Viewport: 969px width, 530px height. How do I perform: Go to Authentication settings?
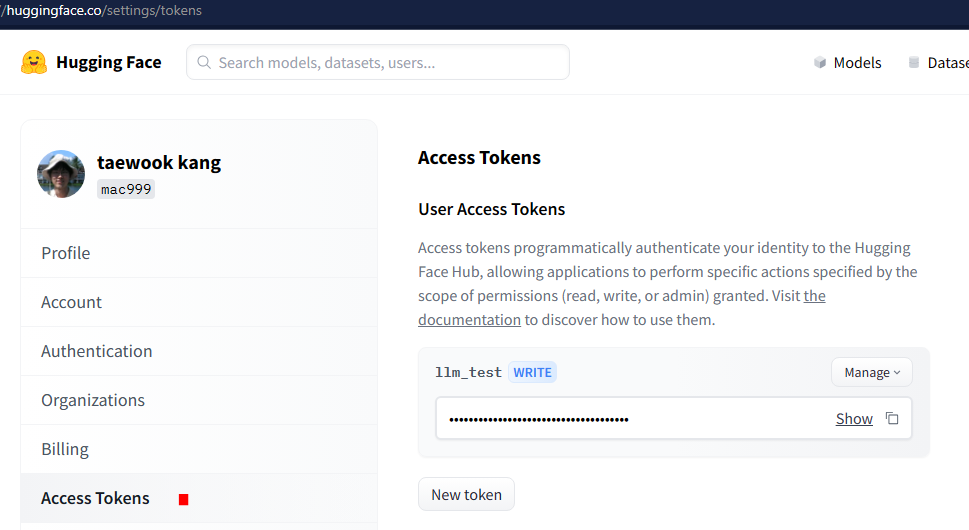coord(199,351)
